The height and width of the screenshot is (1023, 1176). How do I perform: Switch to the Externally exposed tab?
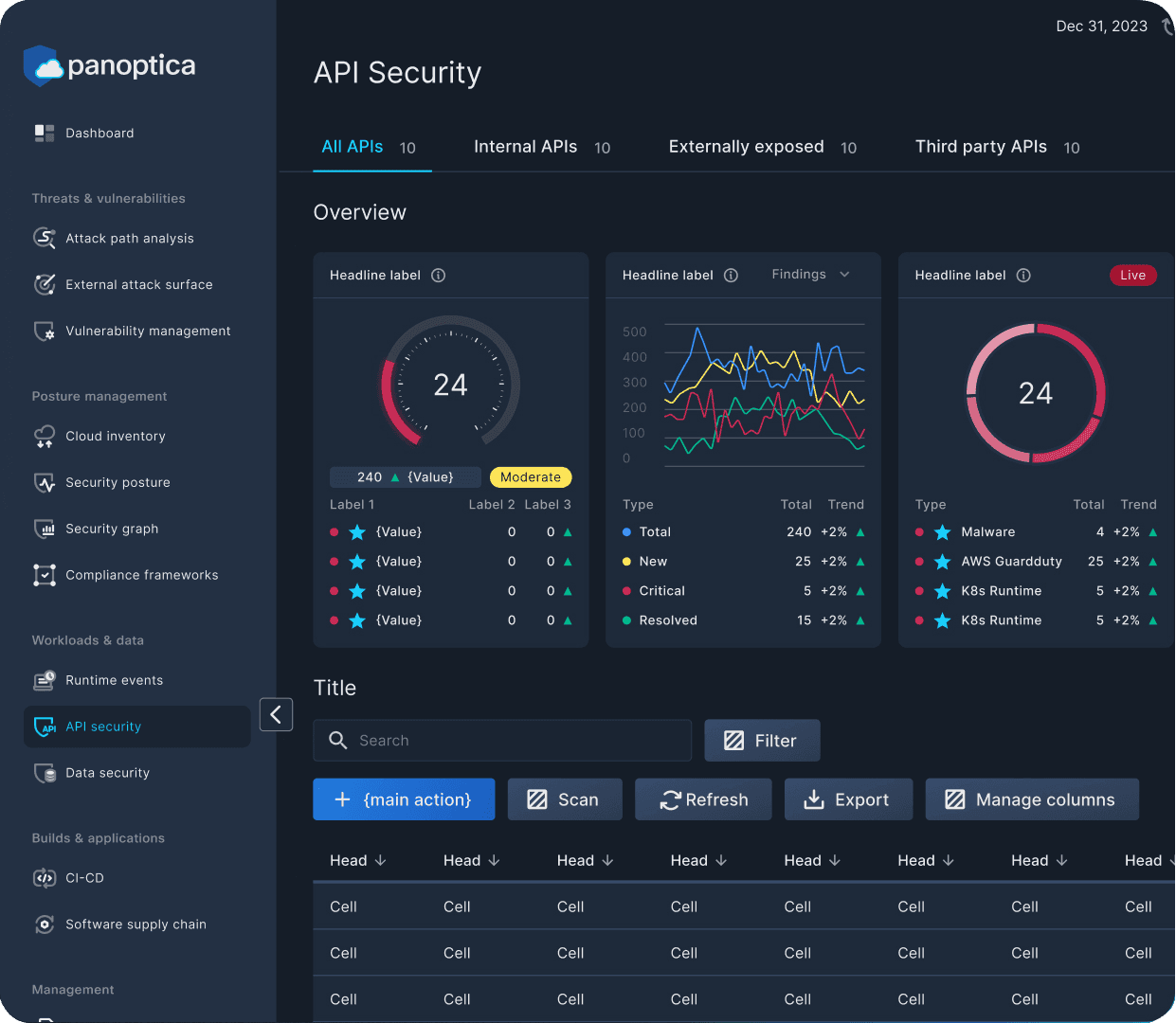(746, 147)
